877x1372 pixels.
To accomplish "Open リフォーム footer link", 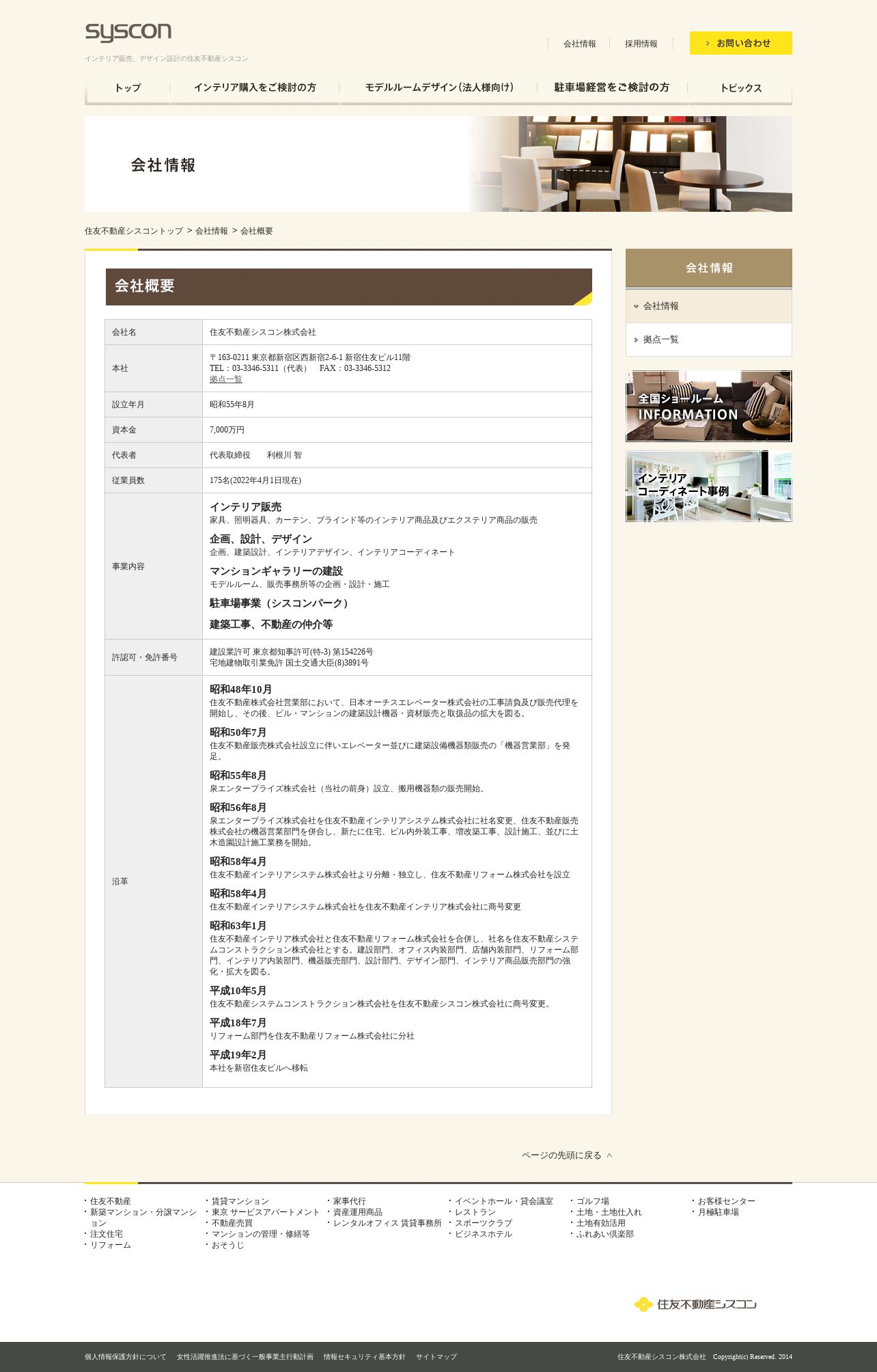I will (111, 1245).
